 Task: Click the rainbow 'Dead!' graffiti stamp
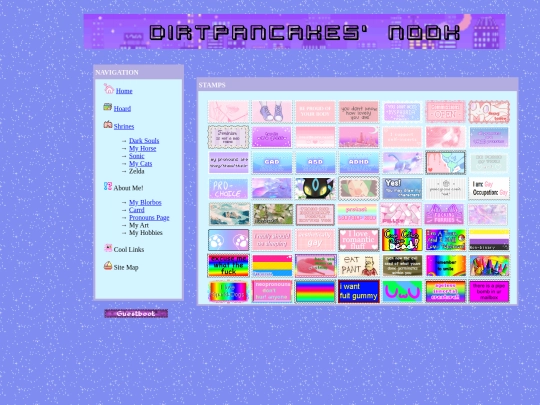tap(402, 240)
